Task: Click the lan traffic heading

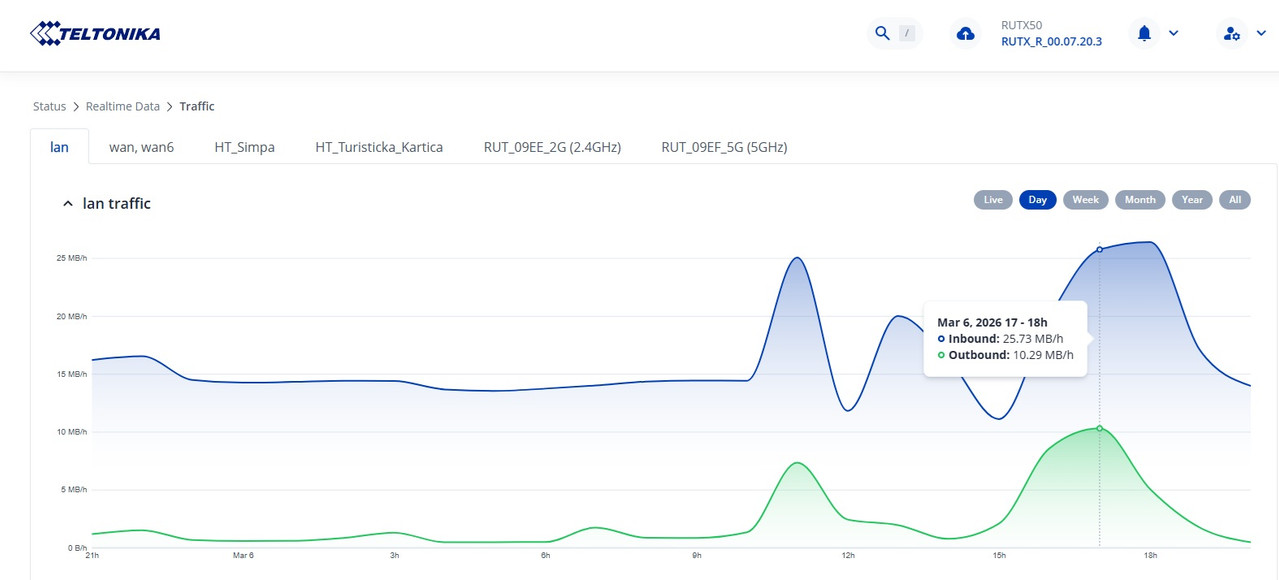Action: (x=117, y=204)
